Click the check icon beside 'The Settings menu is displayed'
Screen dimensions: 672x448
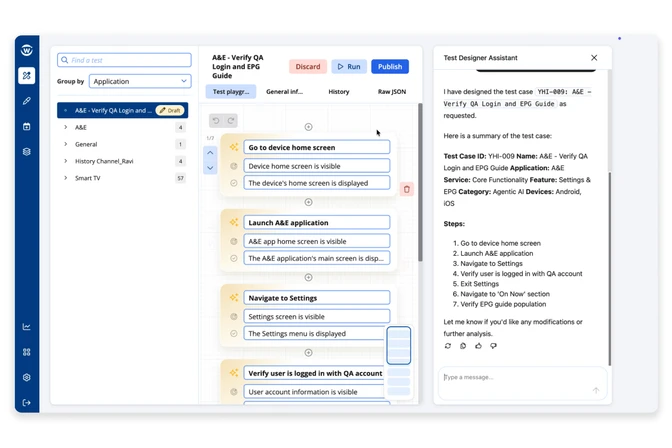(234, 333)
